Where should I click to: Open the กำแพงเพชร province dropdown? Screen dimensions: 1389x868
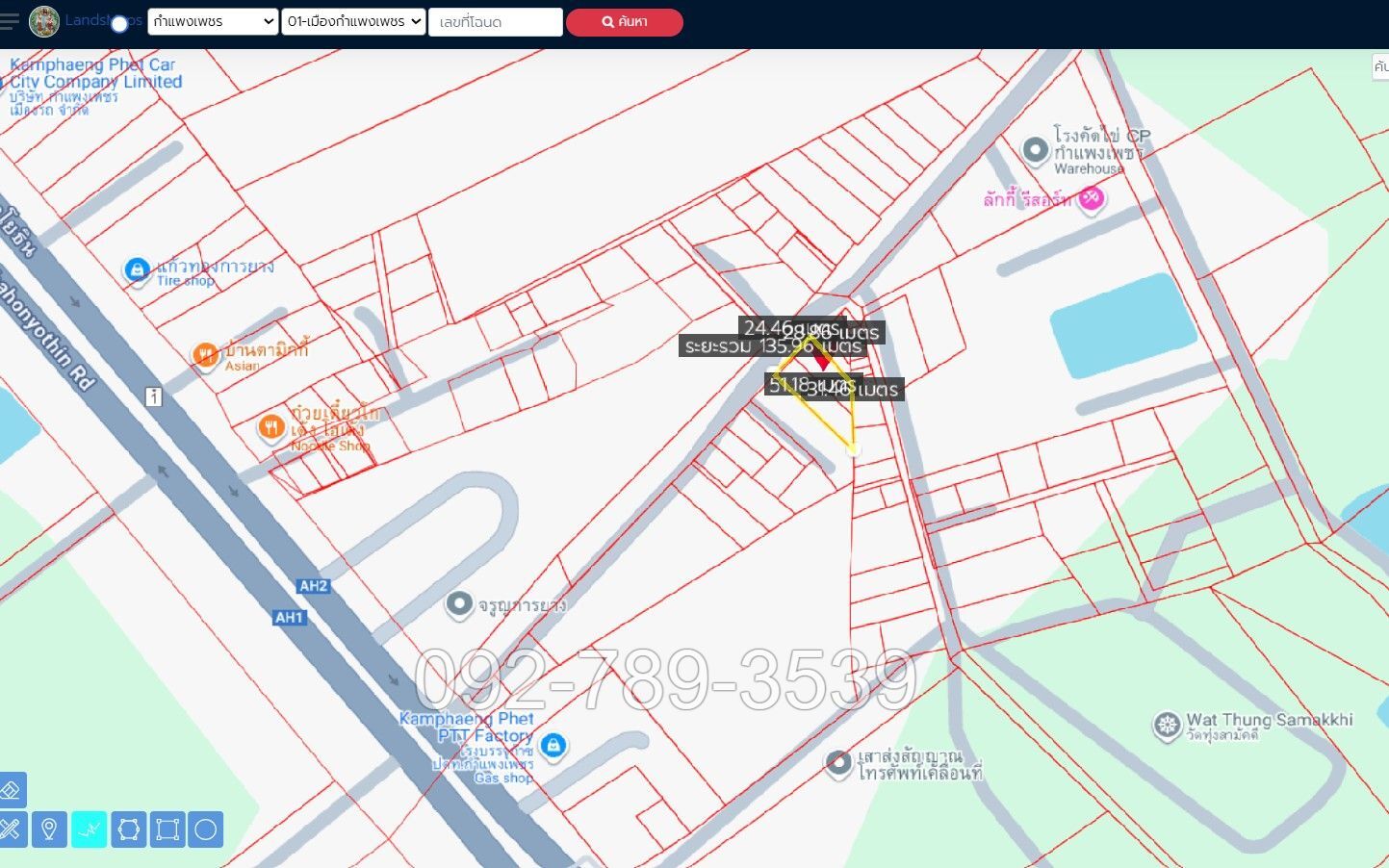[213, 21]
